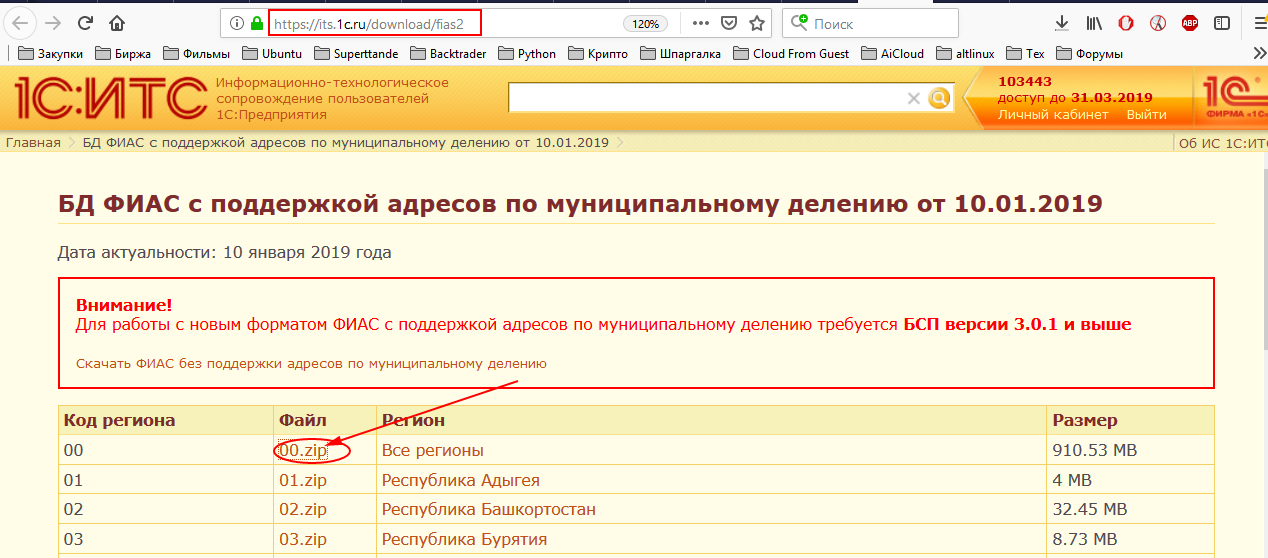
Task: Open the Фильмы bookmarks folder
Action: (x=197, y=54)
